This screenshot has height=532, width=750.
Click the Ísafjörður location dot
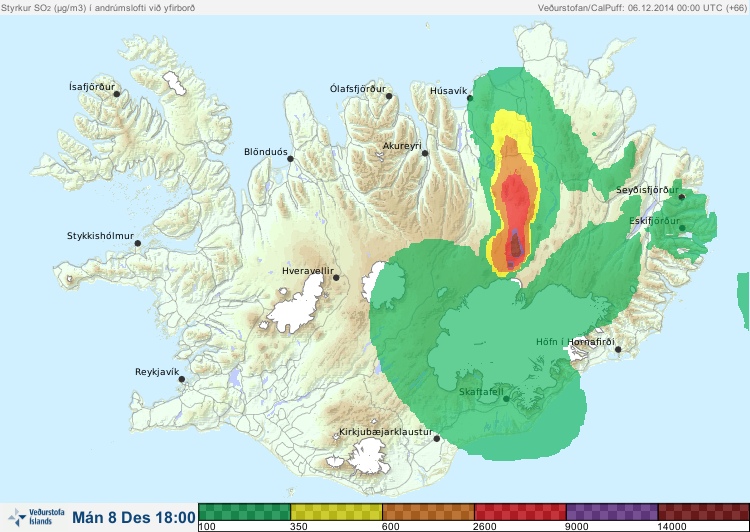tap(117, 94)
